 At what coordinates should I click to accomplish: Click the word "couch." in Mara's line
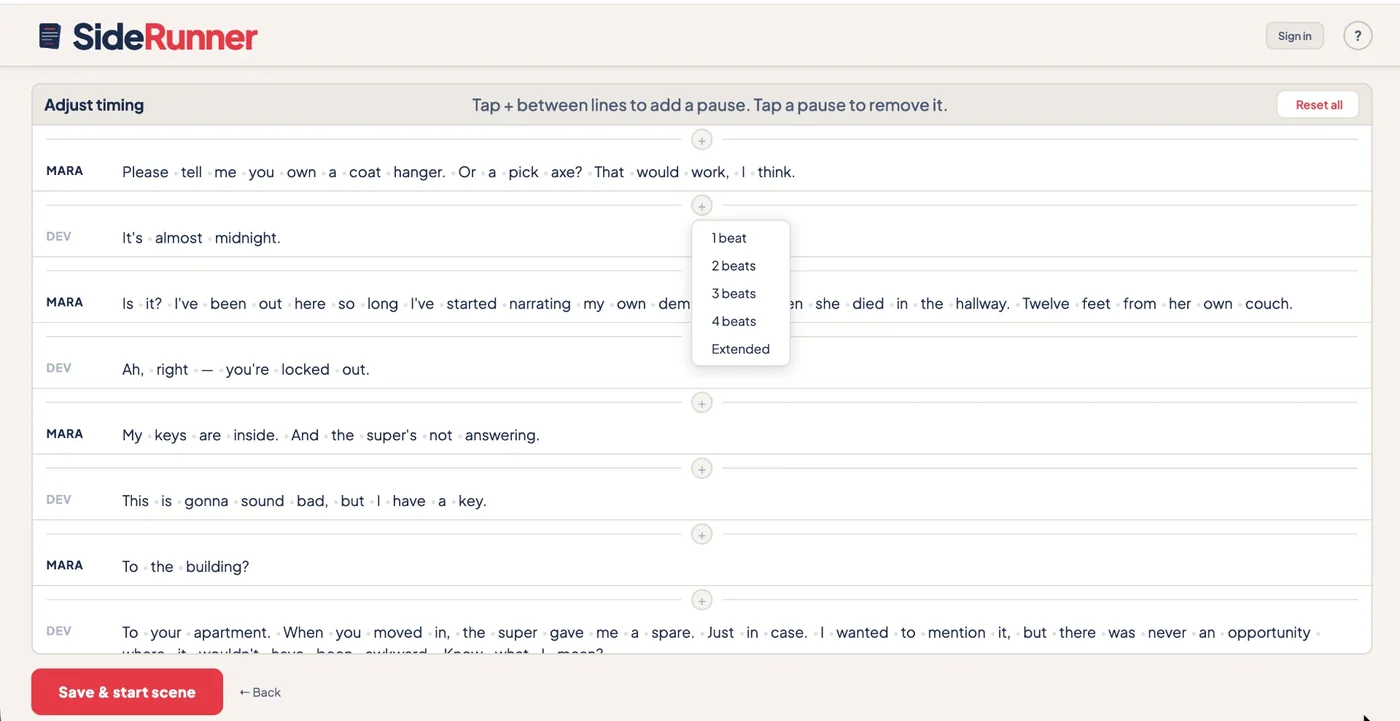point(1269,304)
